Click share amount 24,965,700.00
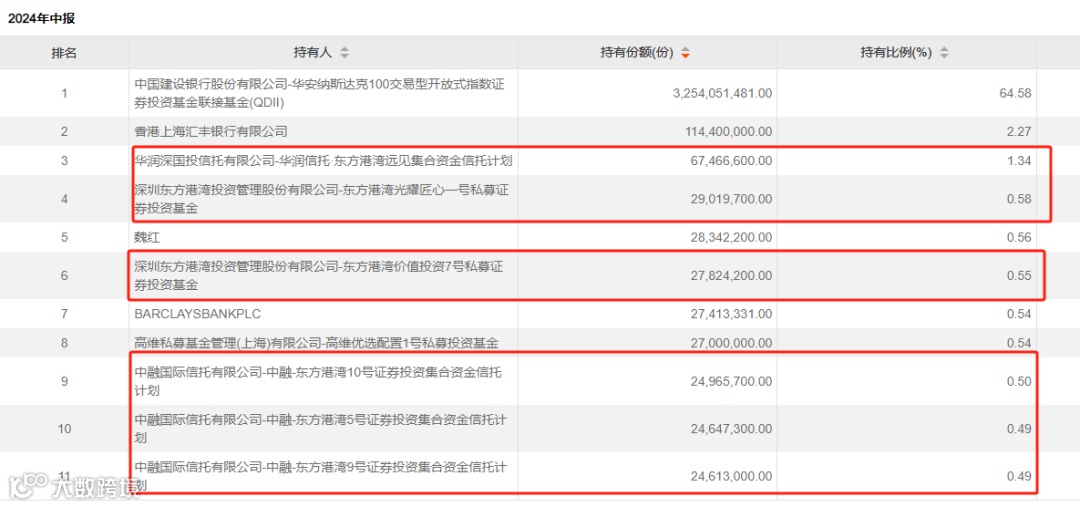Image resolution: width=1080 pixels, height=507 pixels. coord(730,381)
